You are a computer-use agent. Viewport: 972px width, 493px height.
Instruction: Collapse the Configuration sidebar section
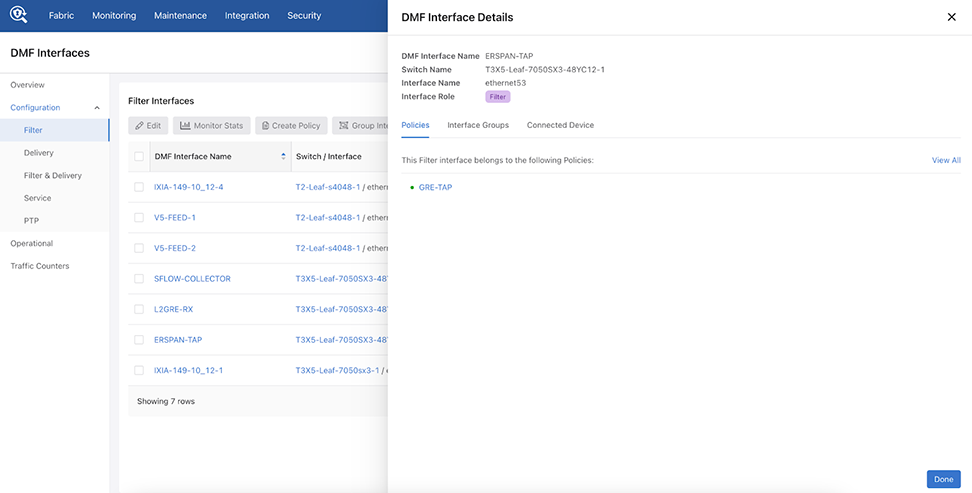pyautogui.click(x=97, y=108)
